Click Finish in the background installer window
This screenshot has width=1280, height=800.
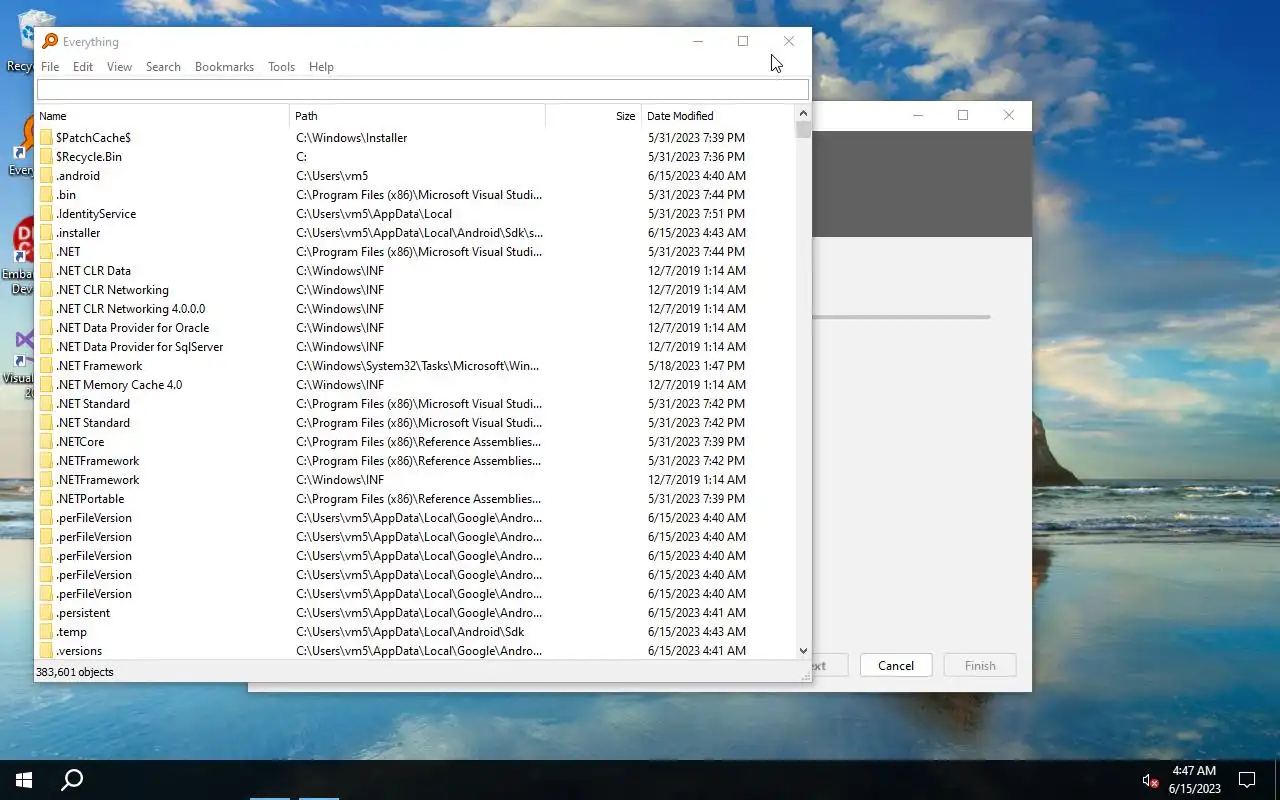pos(980,666)
